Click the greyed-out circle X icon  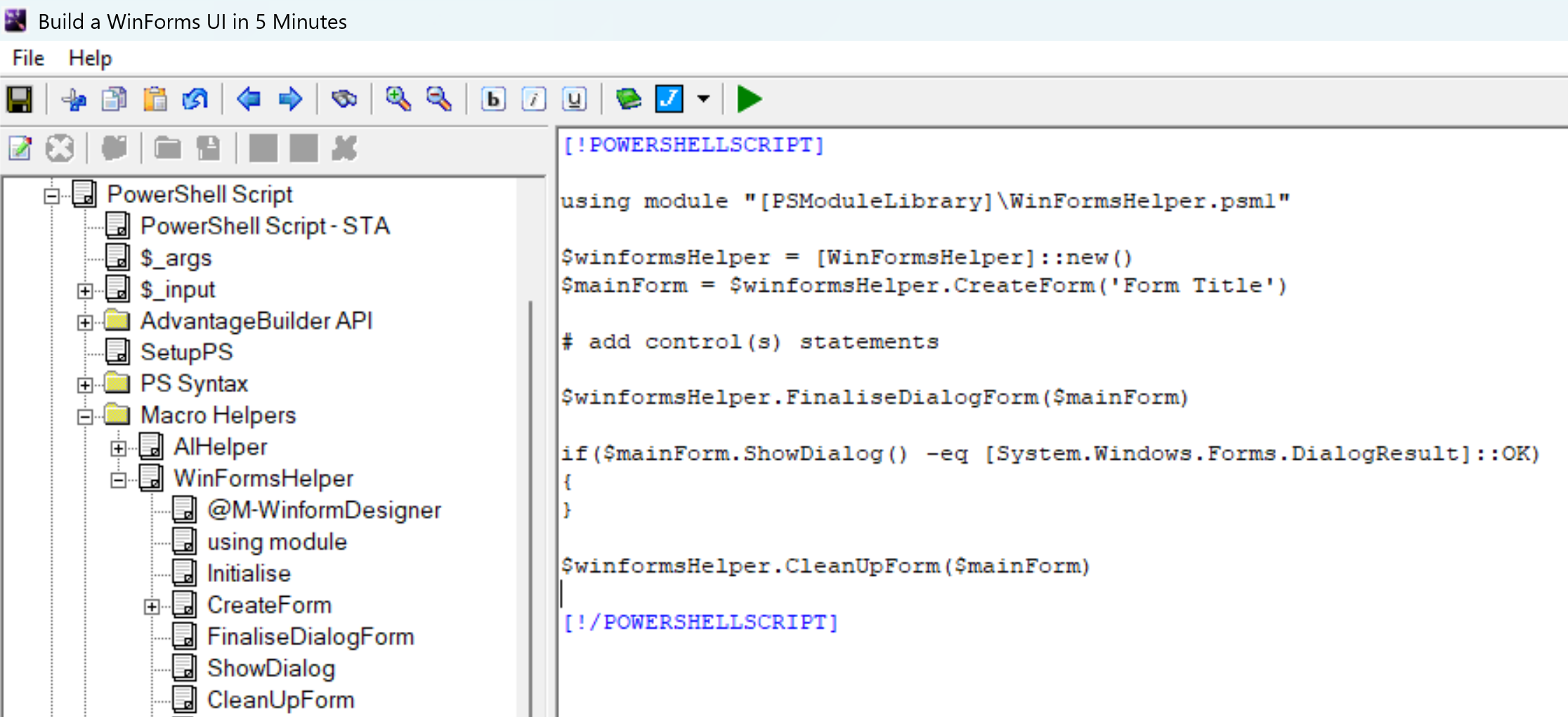pyautogui.click(x=60, y=148)
